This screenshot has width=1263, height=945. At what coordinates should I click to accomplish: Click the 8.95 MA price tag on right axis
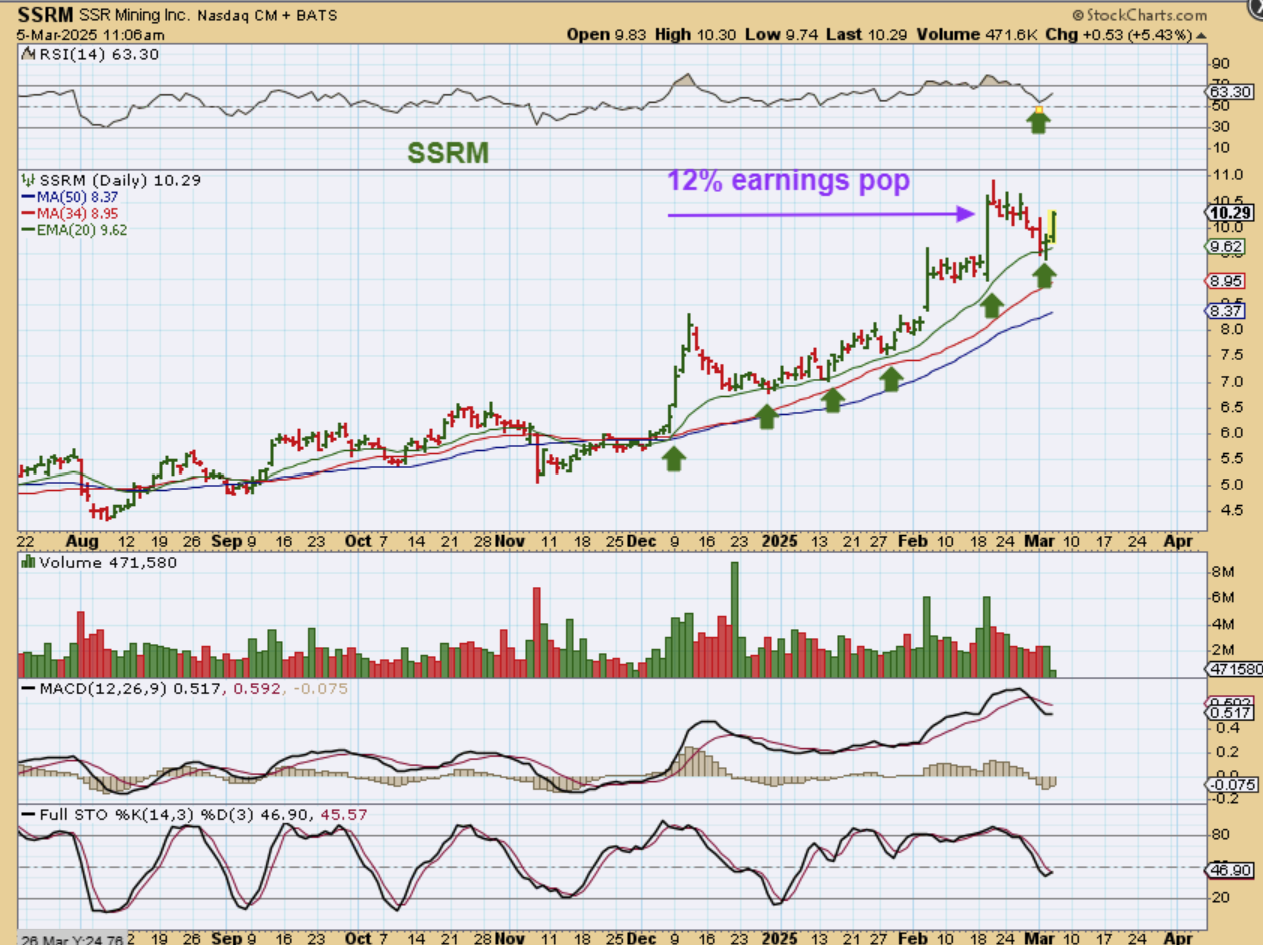click(x=1226, y=281)
